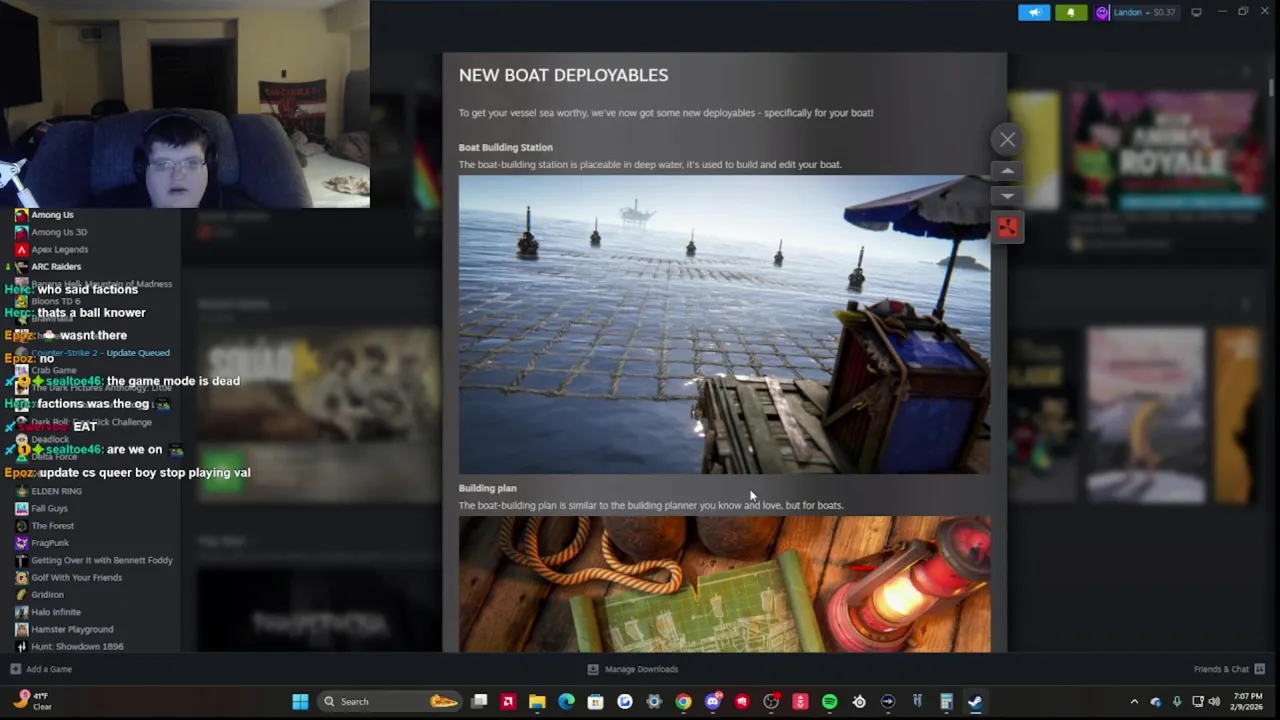The image size is (1280, 720).
Task: Select Apex Legends in library list
Action: pyautogui.click(x=59, y=249)
